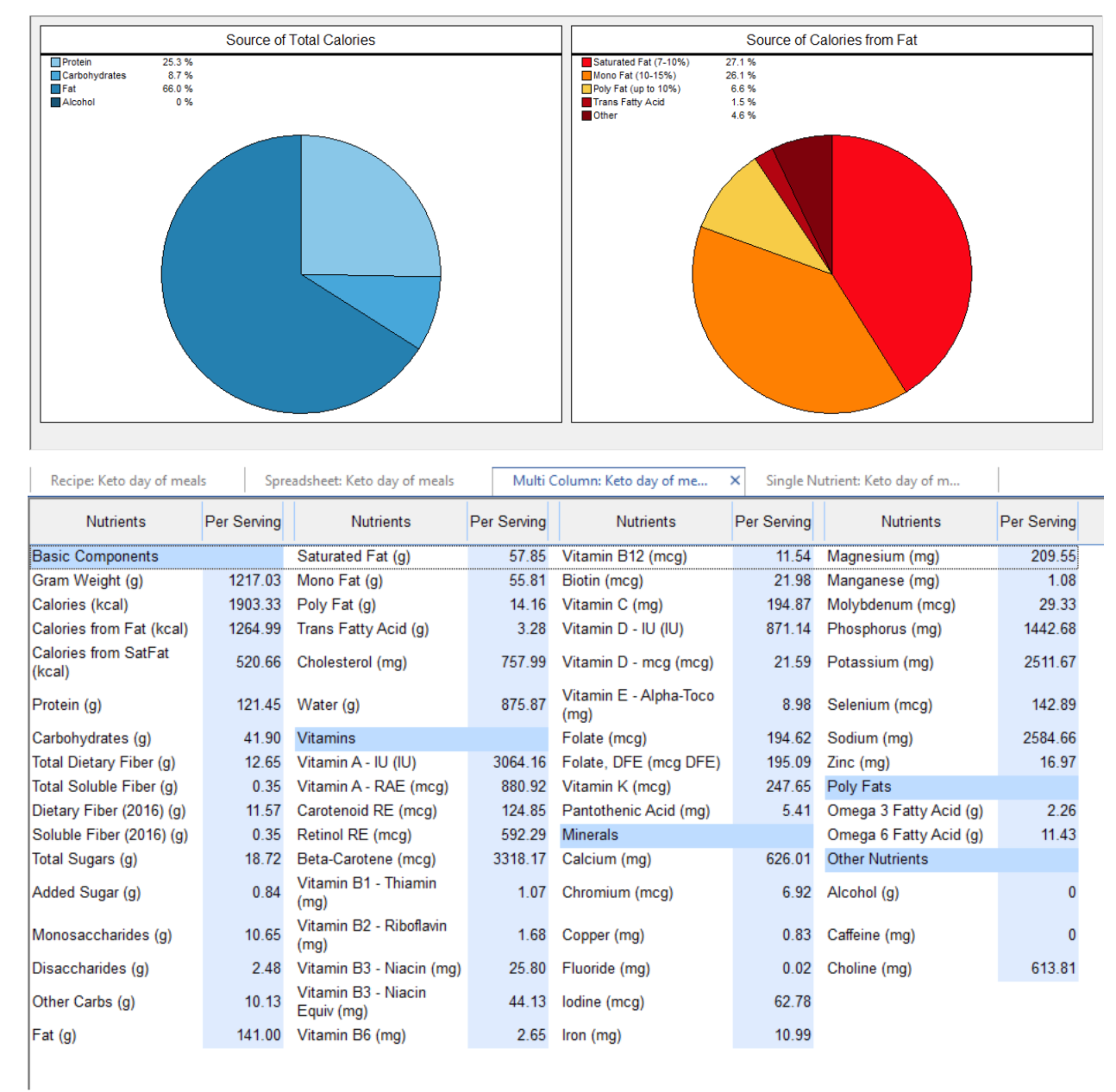Open the Spreadsheet: Keto day of meals tab
This screenshot has width=1116, height=1092.
[359, 480]
